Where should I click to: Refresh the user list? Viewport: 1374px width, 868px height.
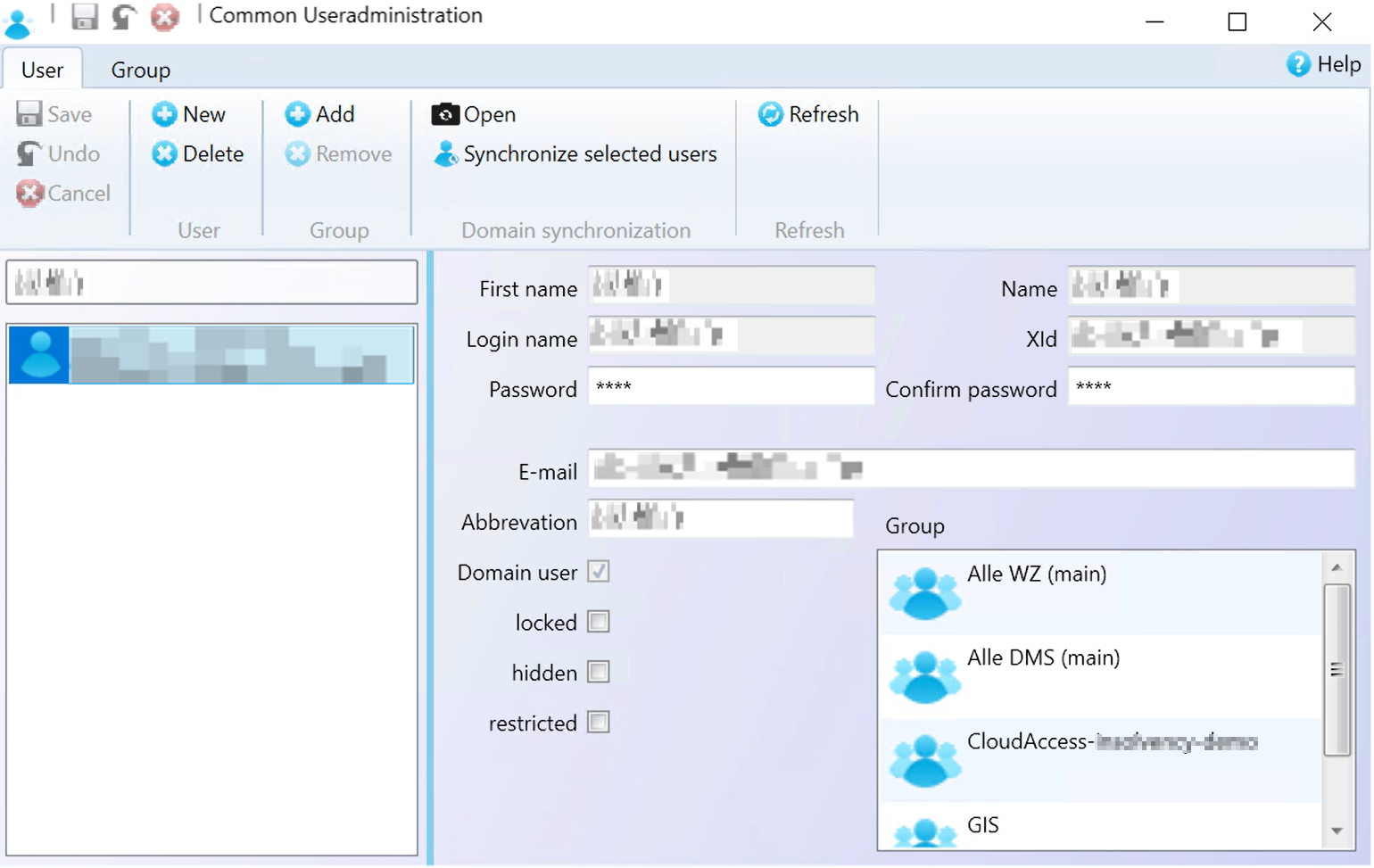(808, 114)
